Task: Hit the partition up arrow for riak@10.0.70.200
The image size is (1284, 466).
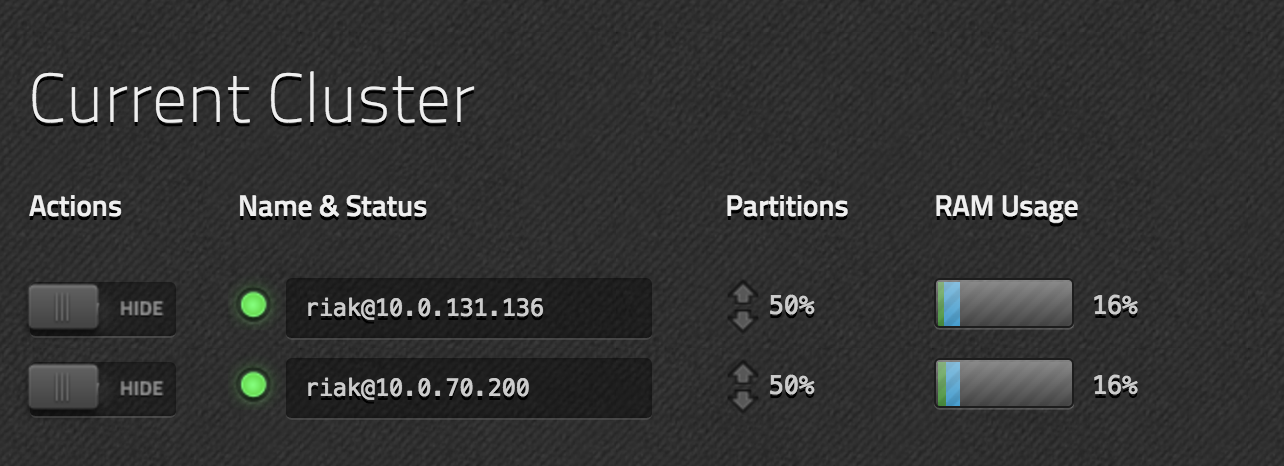Action: [742, 374]
